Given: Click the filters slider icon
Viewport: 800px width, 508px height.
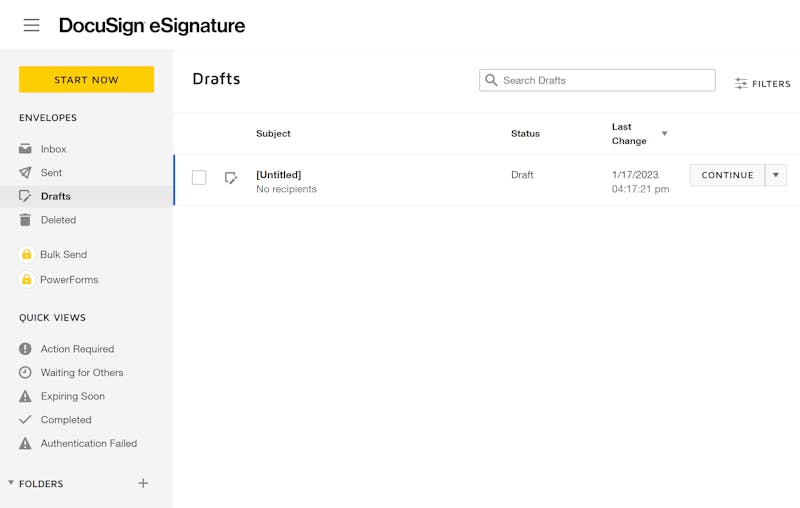Looking at the screenshot, I should point(741,84).
